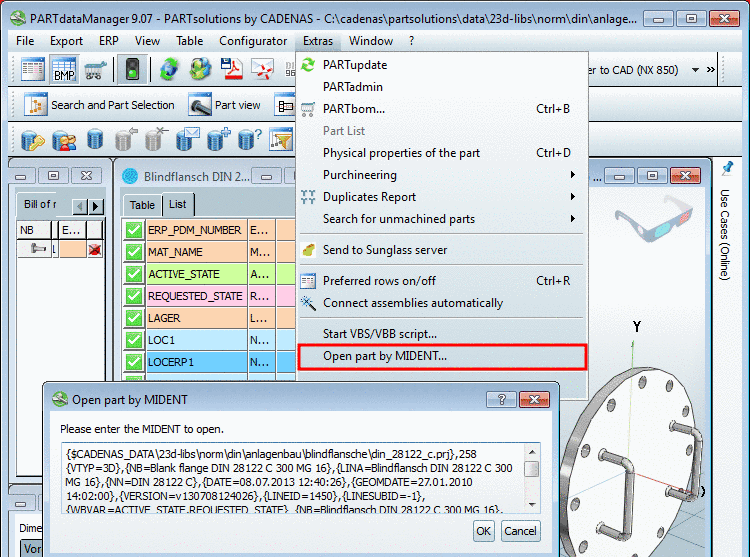Viewport: 750px width, 557px height.
Task: Toggle the LOCERP1 checkbox
Action: (x=134, y=362)
